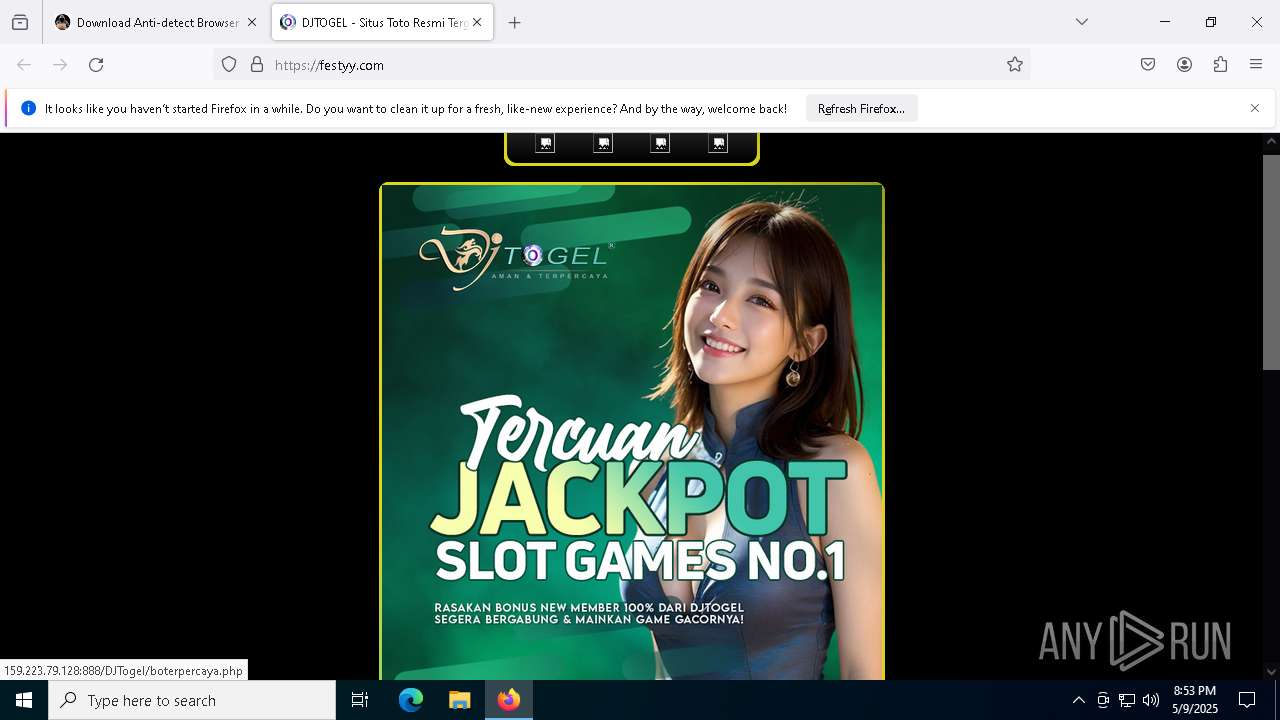This screenshot has width=1280, height=720.
Task: Click the Refresh Firefox... button
Action: coord(861,109)
